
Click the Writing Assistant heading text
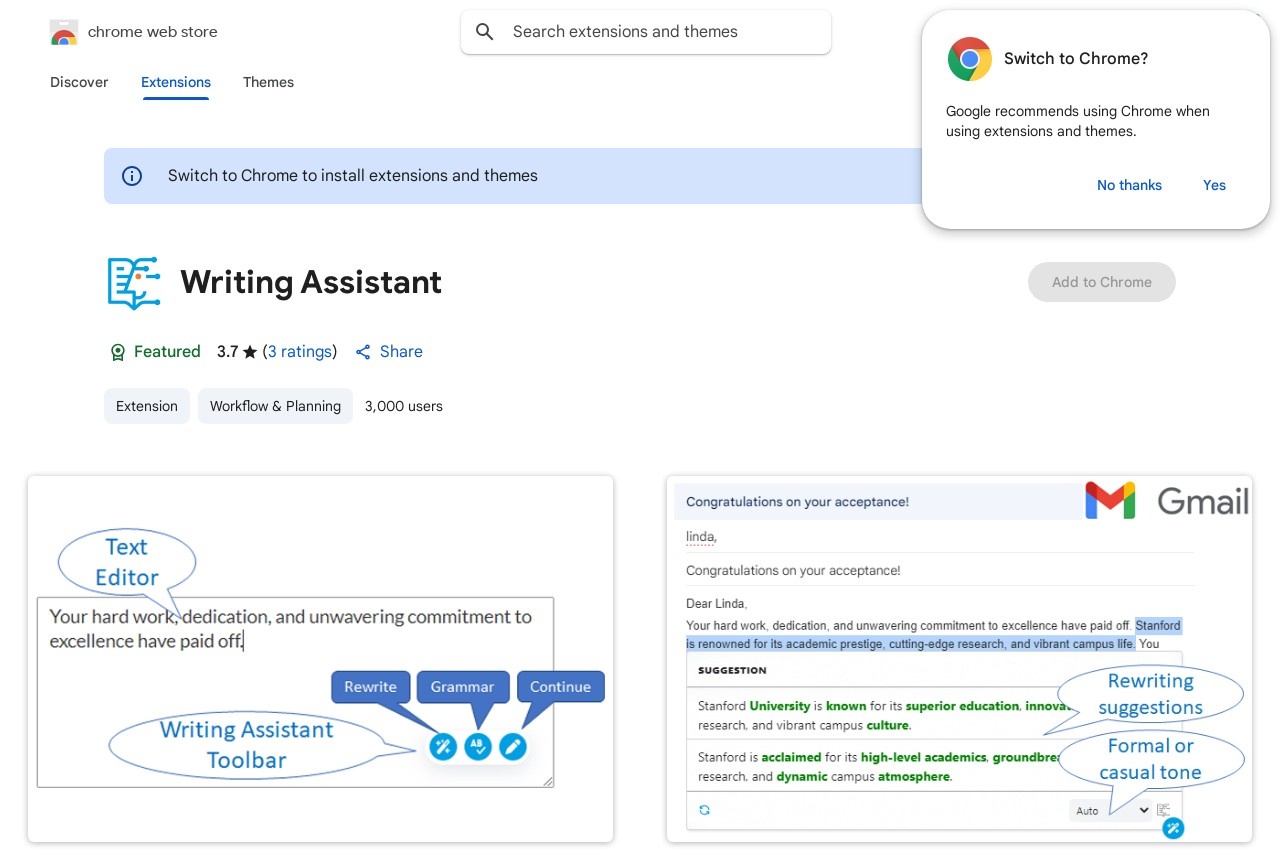pos(311,283)
